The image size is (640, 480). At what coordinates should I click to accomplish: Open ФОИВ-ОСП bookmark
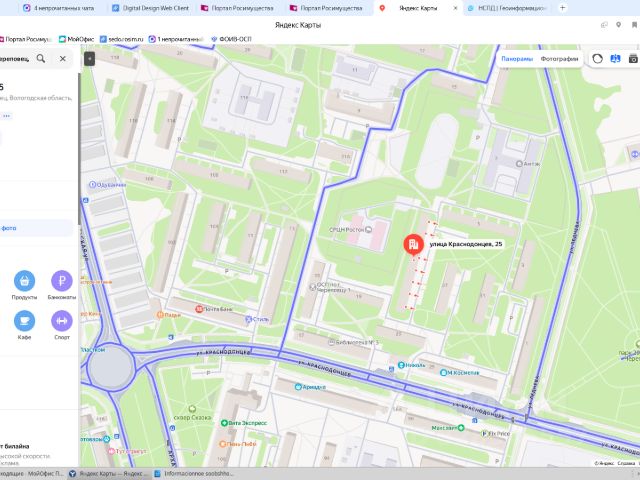pos(231,39)
